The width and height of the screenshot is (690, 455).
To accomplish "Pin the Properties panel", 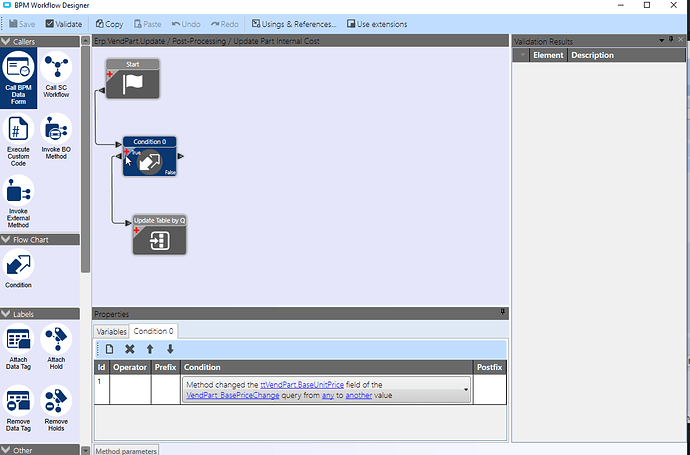I will click(503, 312).
